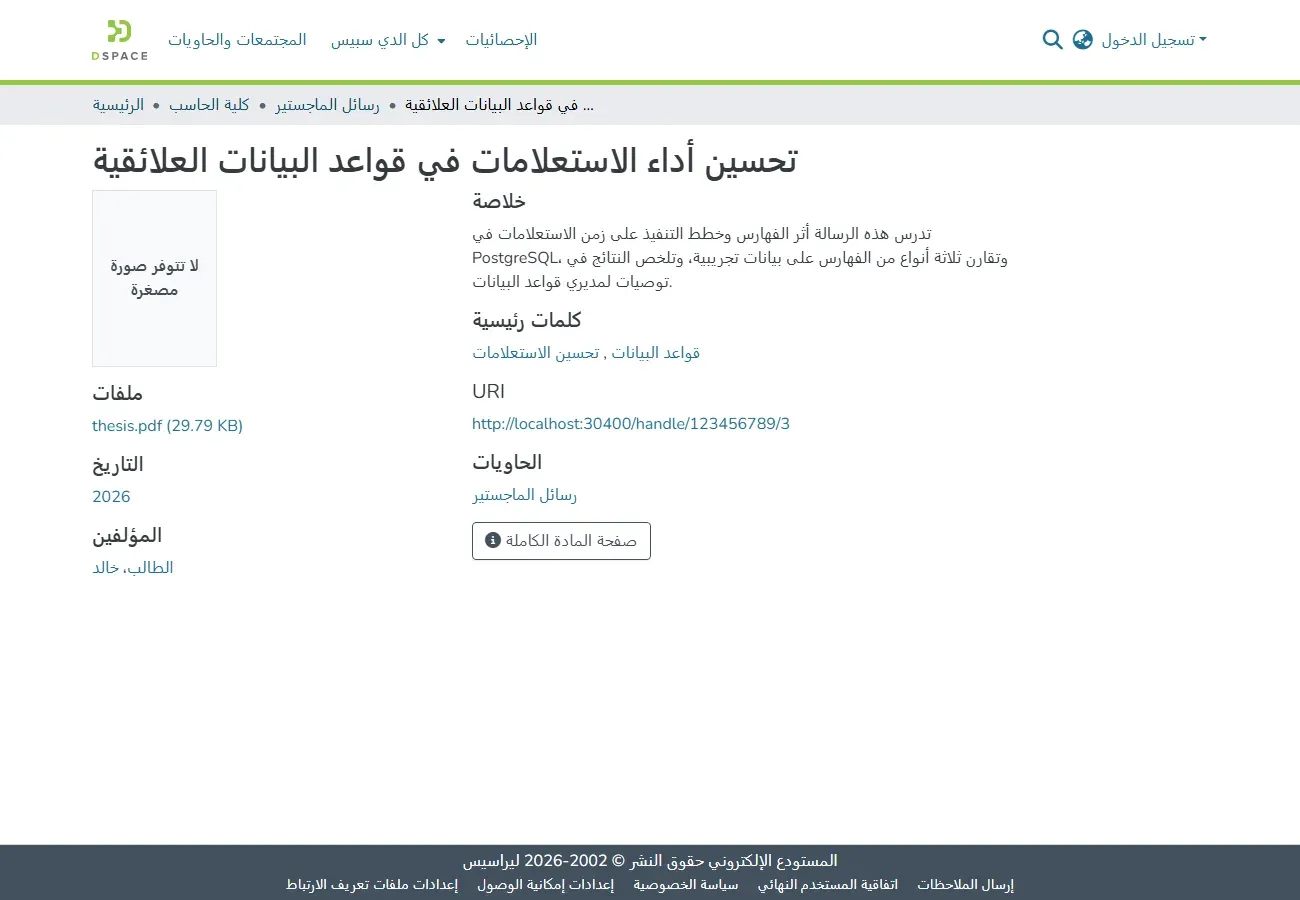The width and height of the screenshot is (1300, 900).
Task: Open اتفاقية المستخدم النهائي footer link
Action: pyautogui.click(x=828, y=885)
